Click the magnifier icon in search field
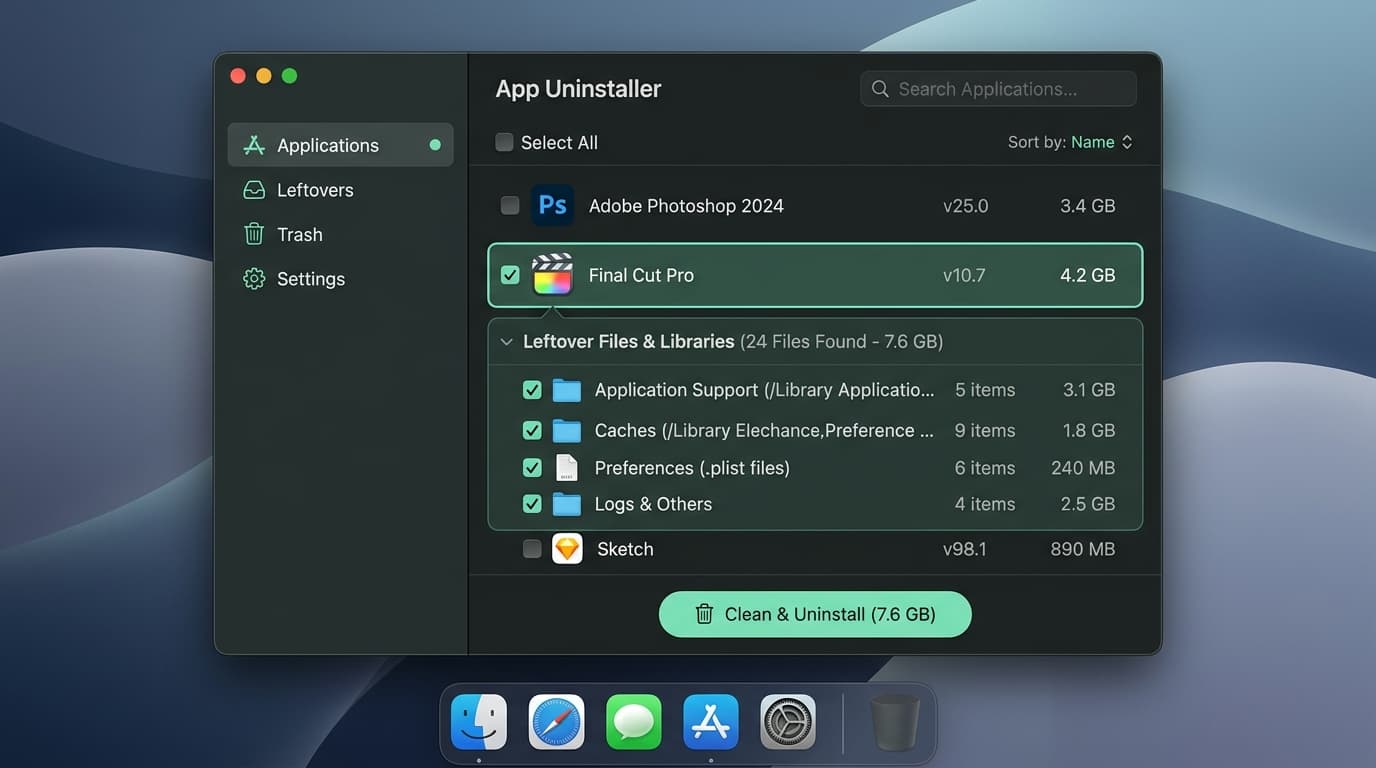The width and height of the screenshot is (1376, 768). [x=880, y=89]
